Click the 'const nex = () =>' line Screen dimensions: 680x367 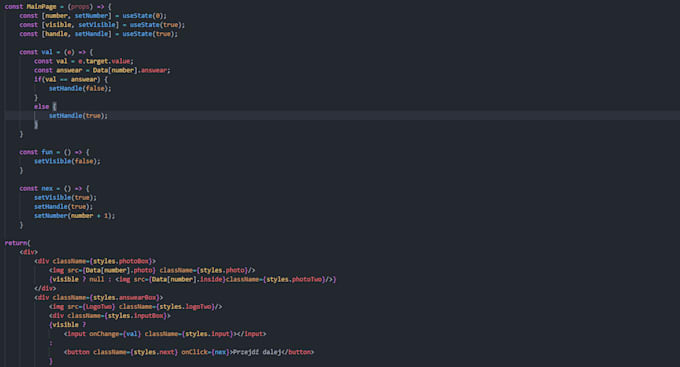54,189
